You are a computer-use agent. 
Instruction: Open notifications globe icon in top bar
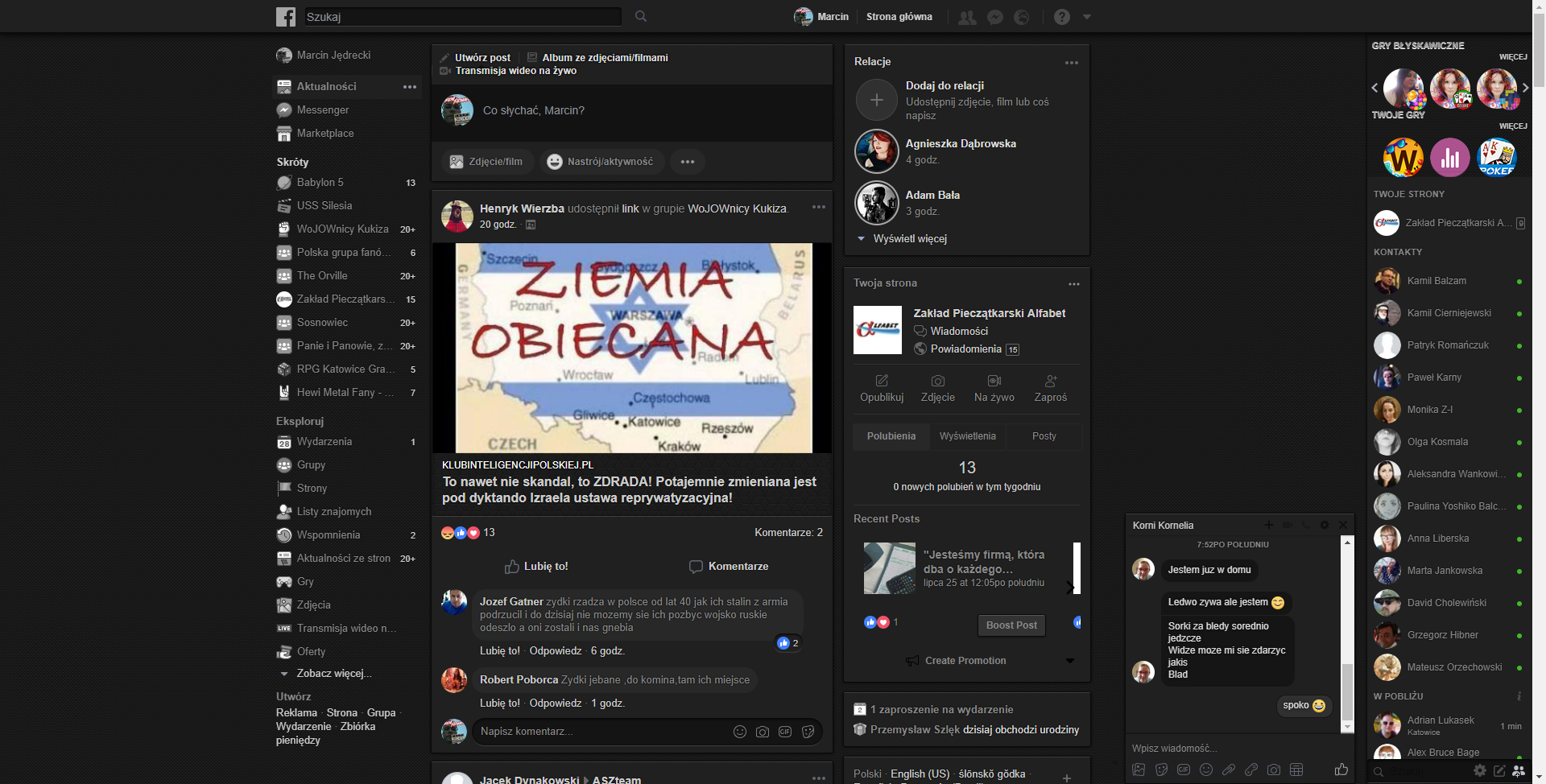click(1022, 17)
